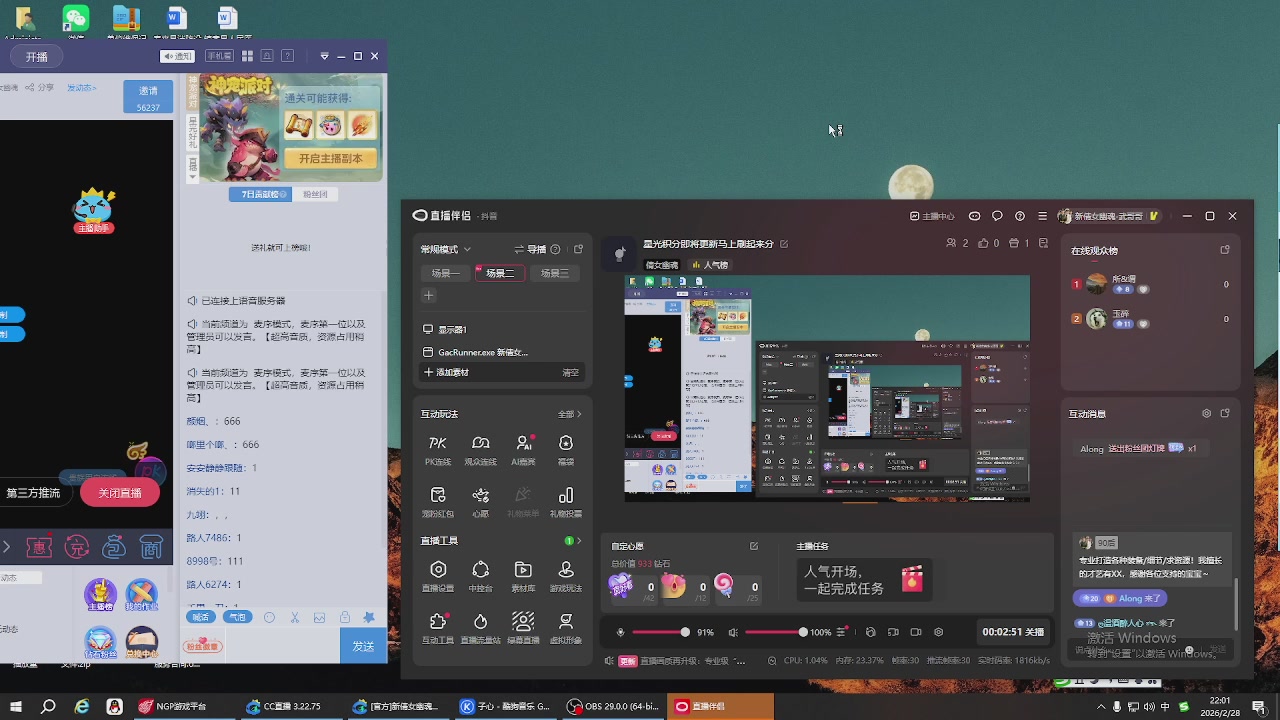This screenshot has width=1280, height=720.
Task: Expand 互动玩法 with the 全部 arrow
Action: (x=570, y=414)
